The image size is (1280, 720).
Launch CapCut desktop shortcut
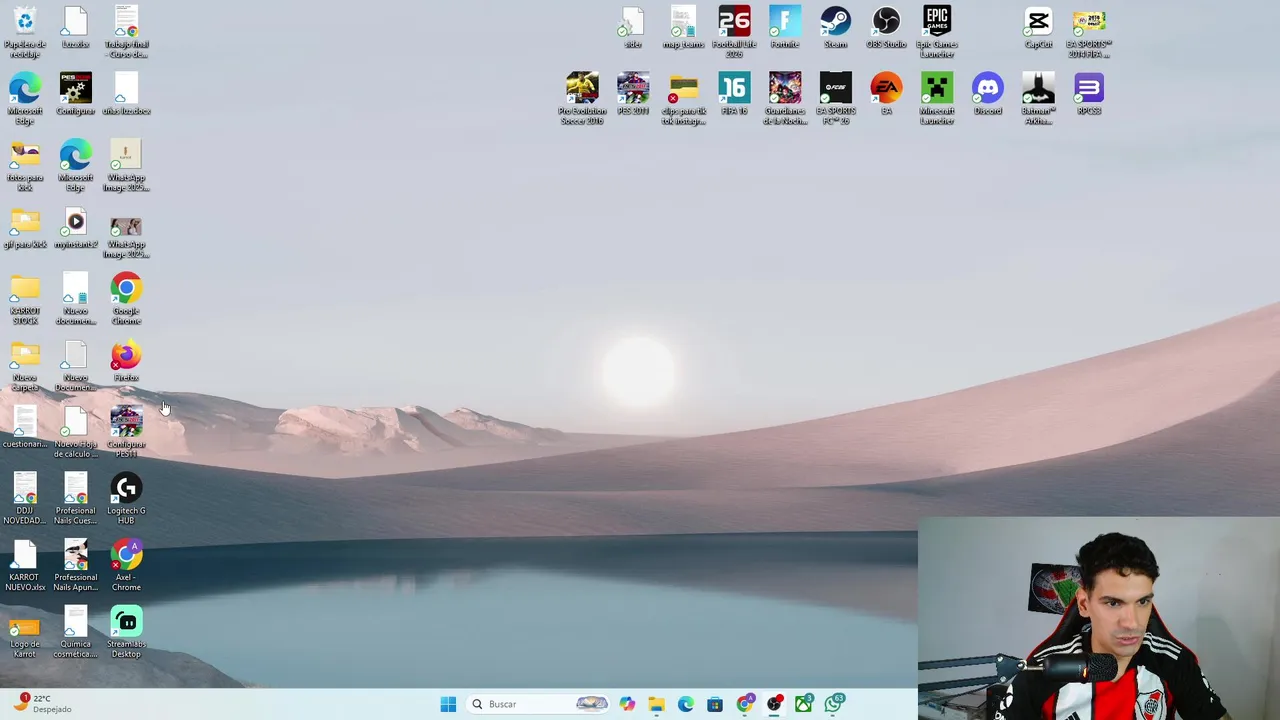click(1038, 27)
